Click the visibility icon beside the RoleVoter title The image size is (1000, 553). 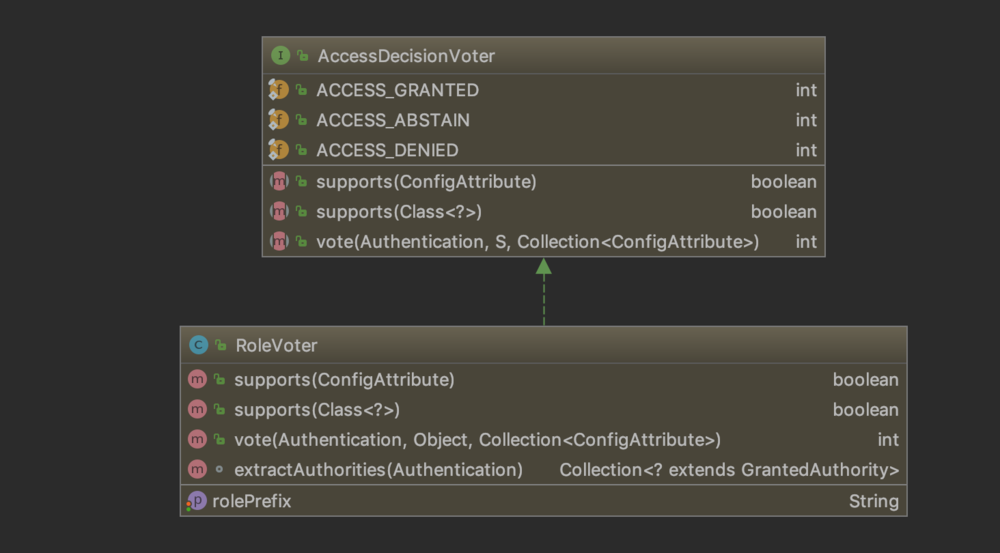tap(220, 345)
